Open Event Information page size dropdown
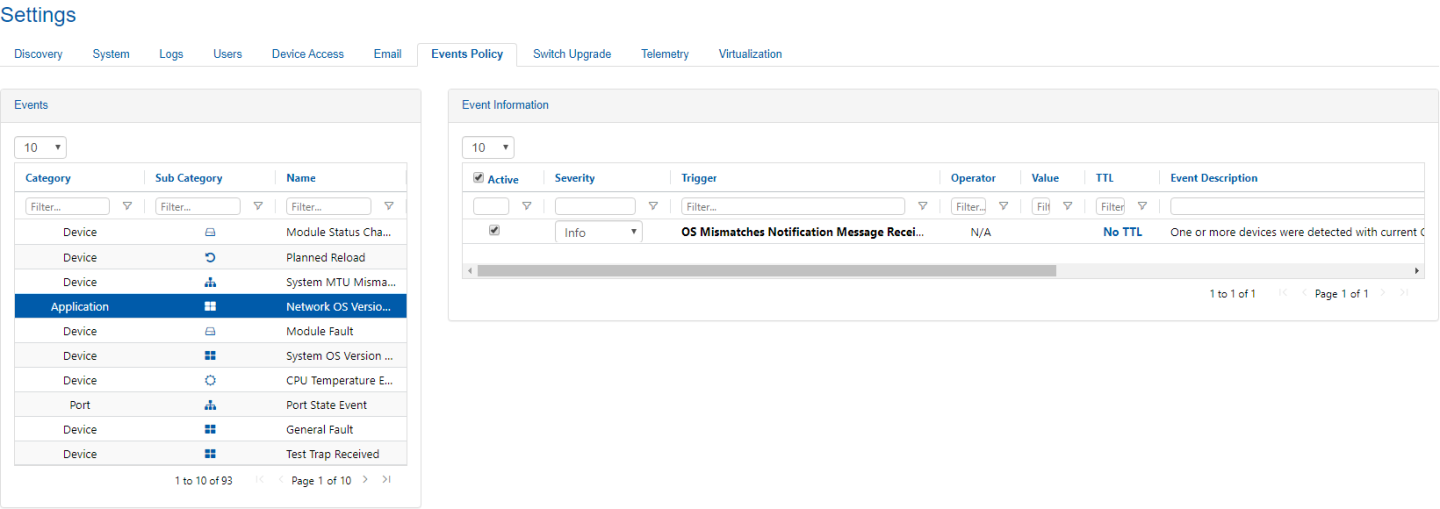The image size is (1440, 509). click(x=488, y=148)
